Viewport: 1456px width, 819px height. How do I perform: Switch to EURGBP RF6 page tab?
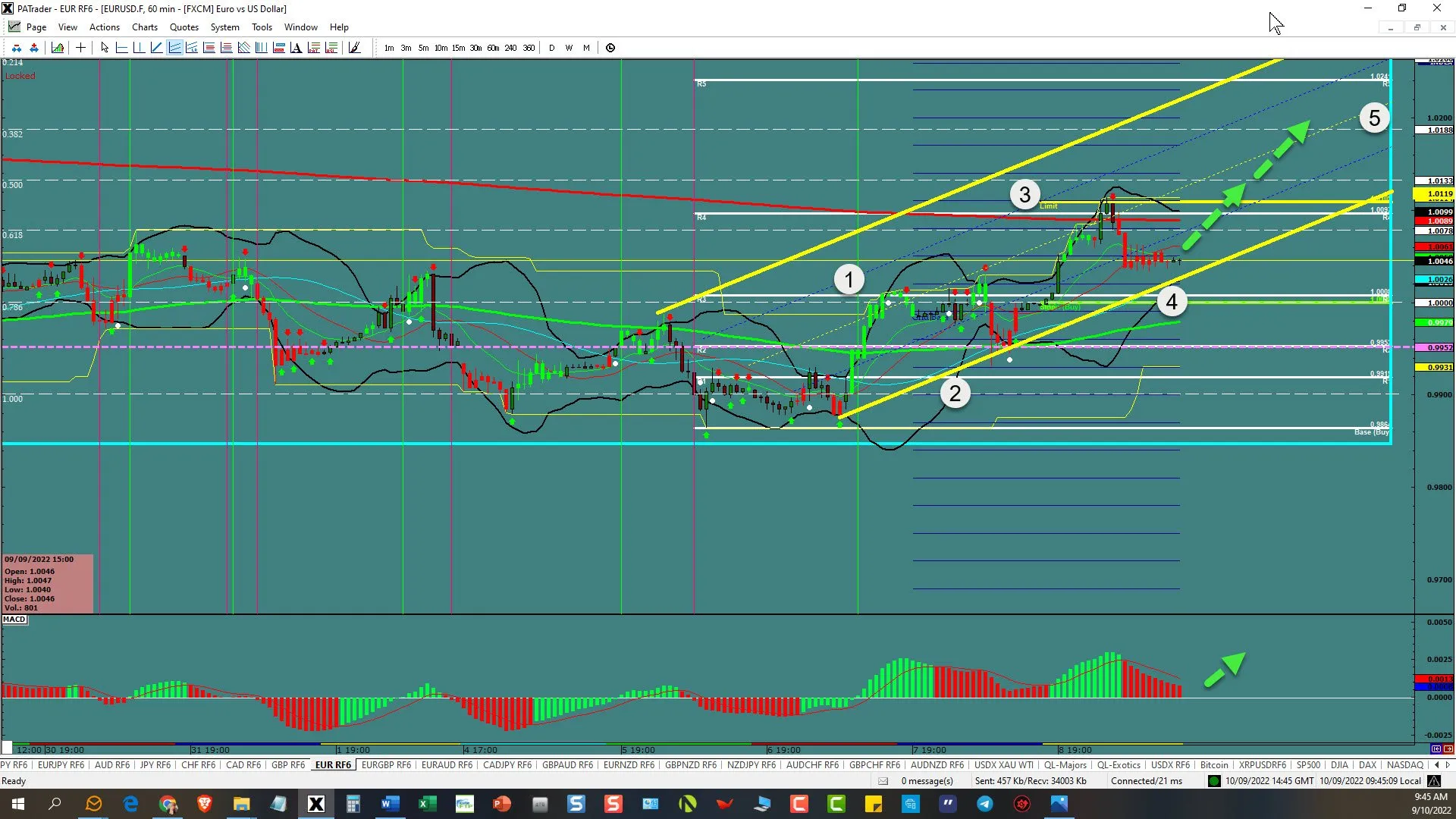pyautogui.click(x=387, y=765)
